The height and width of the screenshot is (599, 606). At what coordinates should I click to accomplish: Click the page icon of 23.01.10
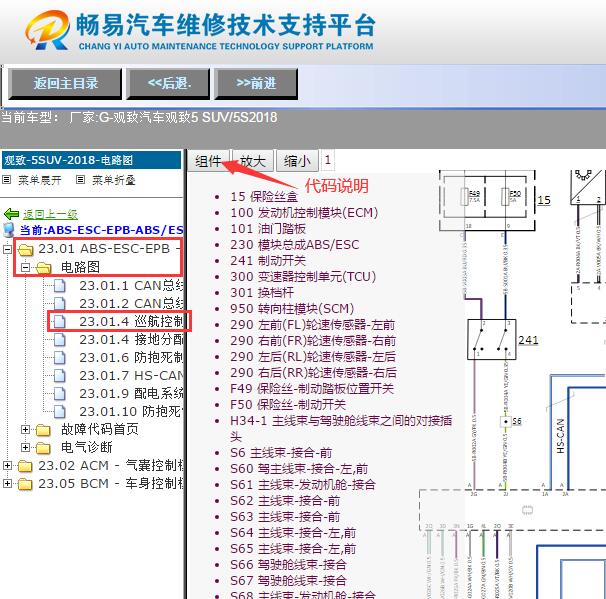point(59,412)
